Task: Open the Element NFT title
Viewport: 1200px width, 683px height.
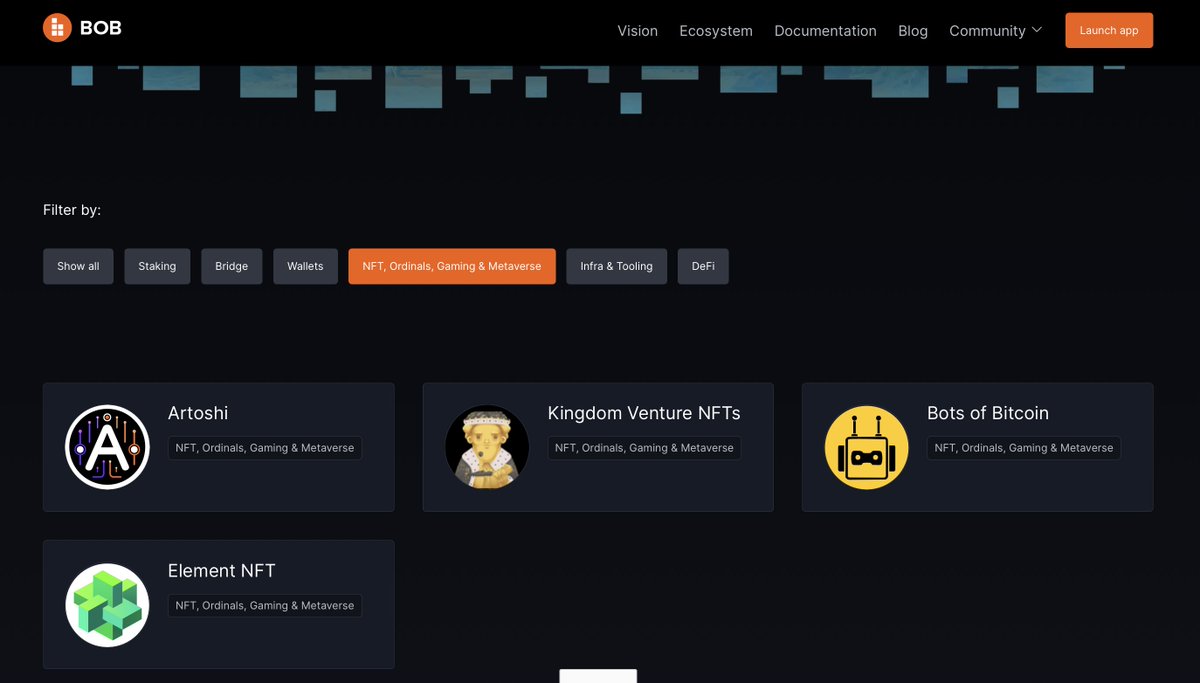Action: (222, 571)
